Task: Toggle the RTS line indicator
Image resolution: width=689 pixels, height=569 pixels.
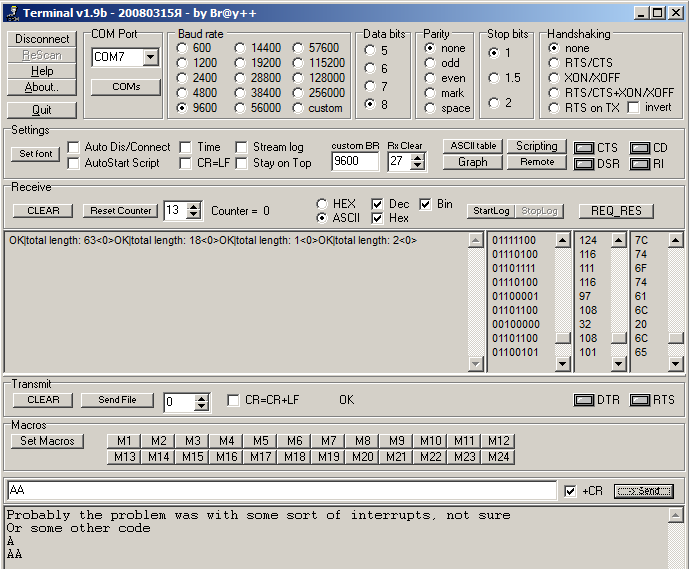Action: (x=639, y=400)
